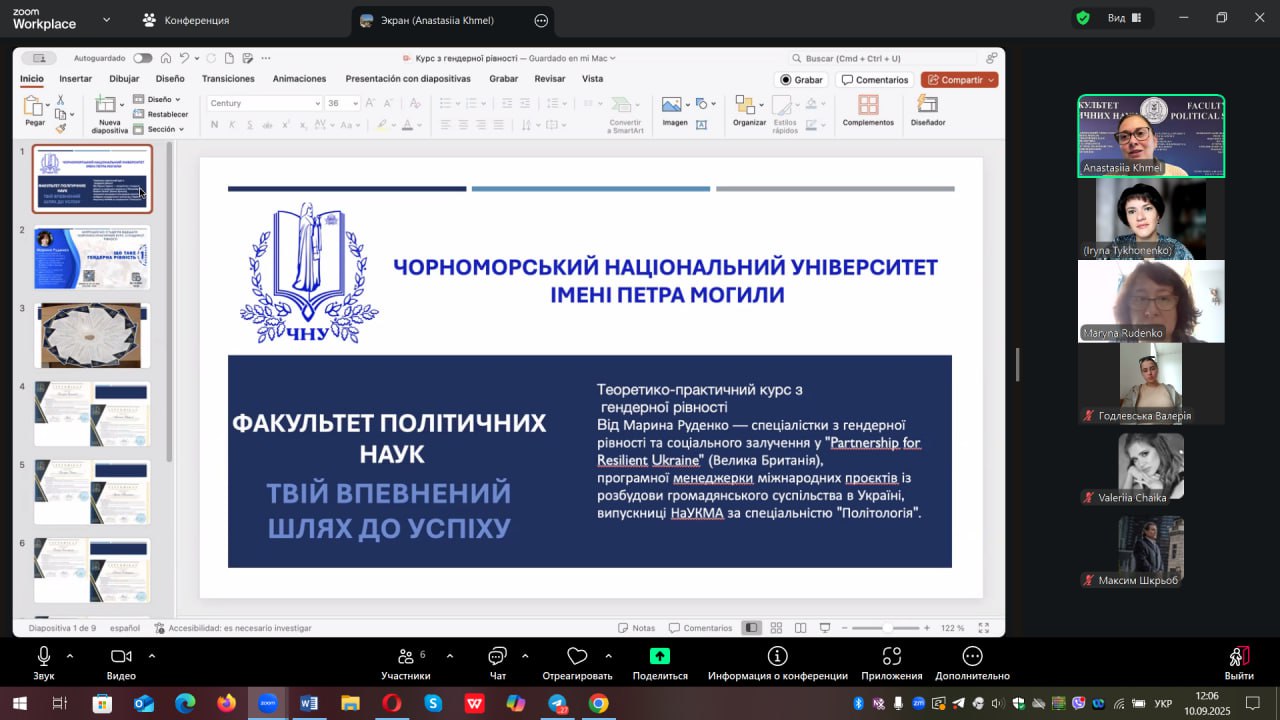This screenshot has height=720, width=1280.
Task: Expand video options arrow beside Видео
Action: click(152, 657)
